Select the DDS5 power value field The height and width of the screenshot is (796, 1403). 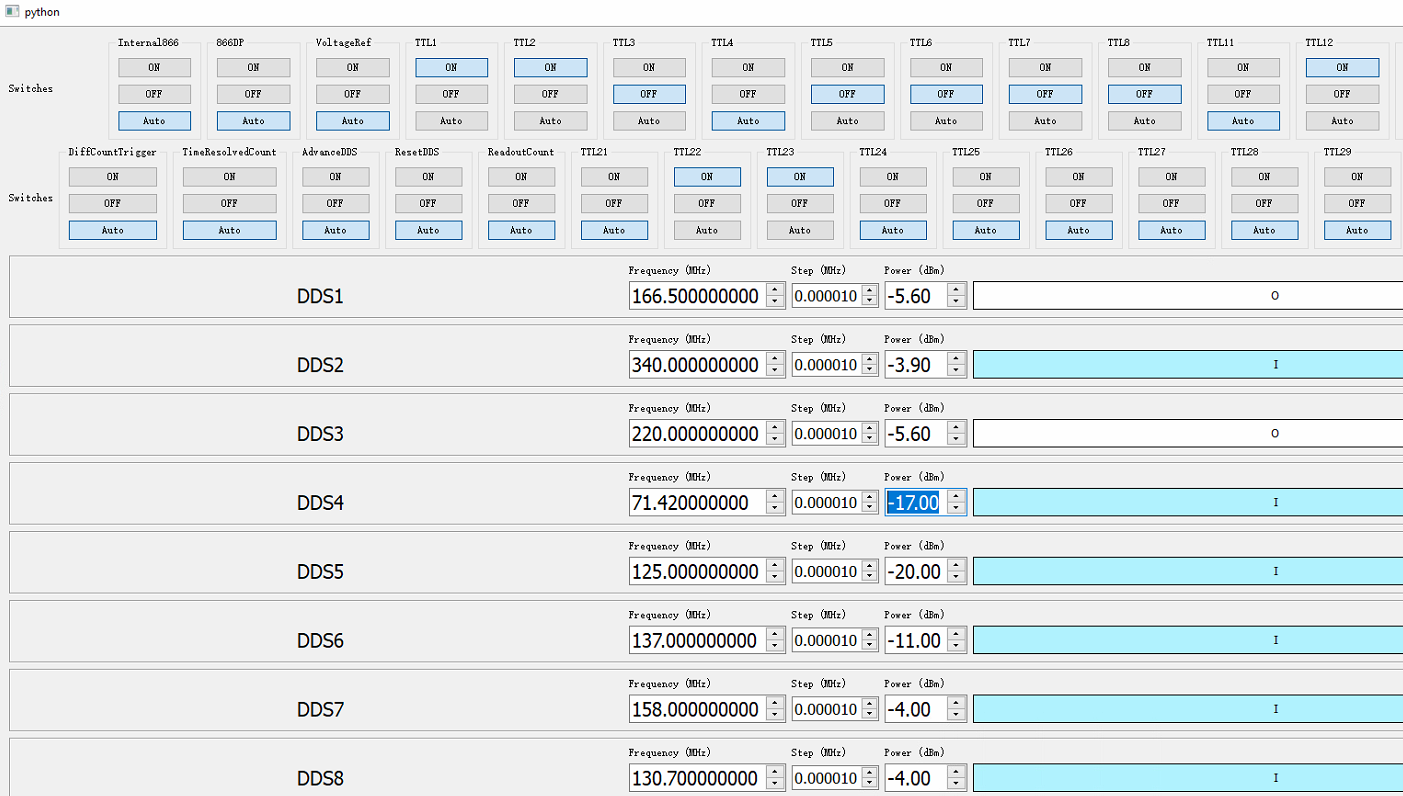click(x=915, y=571)
